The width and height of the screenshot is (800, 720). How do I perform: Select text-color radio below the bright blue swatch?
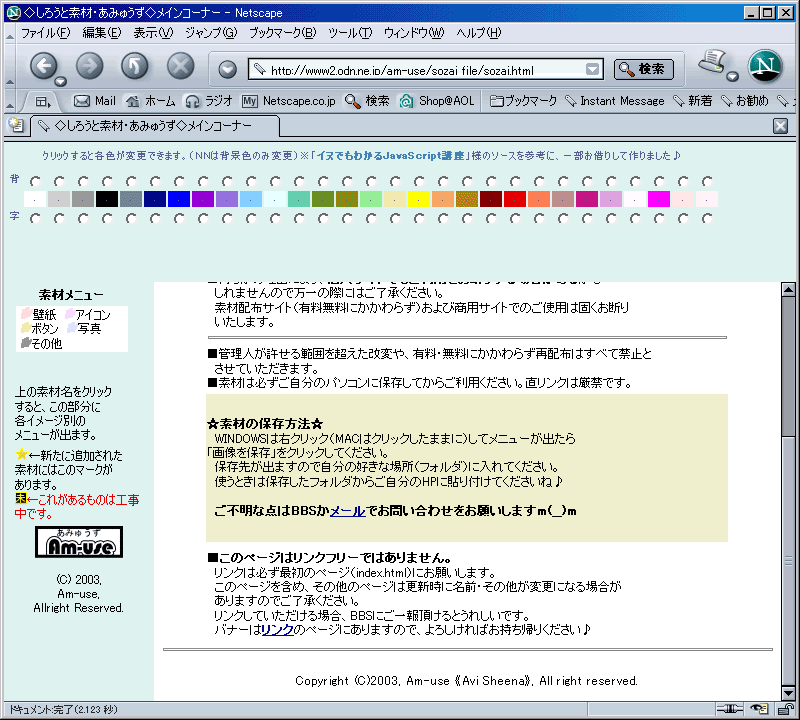pos(179,218)
